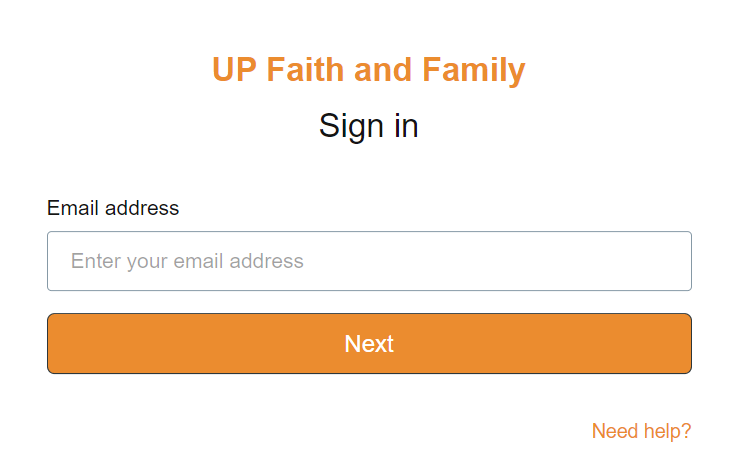This screenshot has height=475, width=738.
Task: Select the 'Enter your email address' placeholder box
Action: tap(369, 261)
